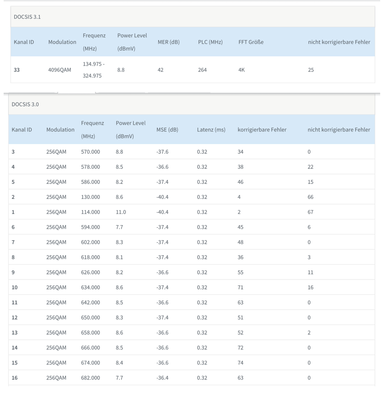Click frequency 650.000 in the channel 12 row
Viewport: 382px width, 400px height.
pos(90,318)
